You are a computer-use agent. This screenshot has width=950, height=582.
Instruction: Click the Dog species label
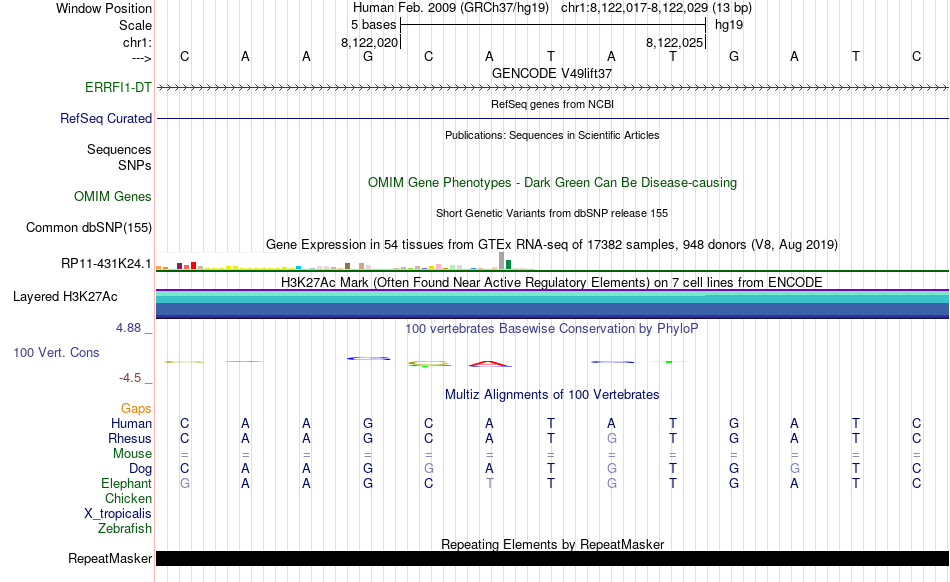pyautogui.click(x=141, y=468)
